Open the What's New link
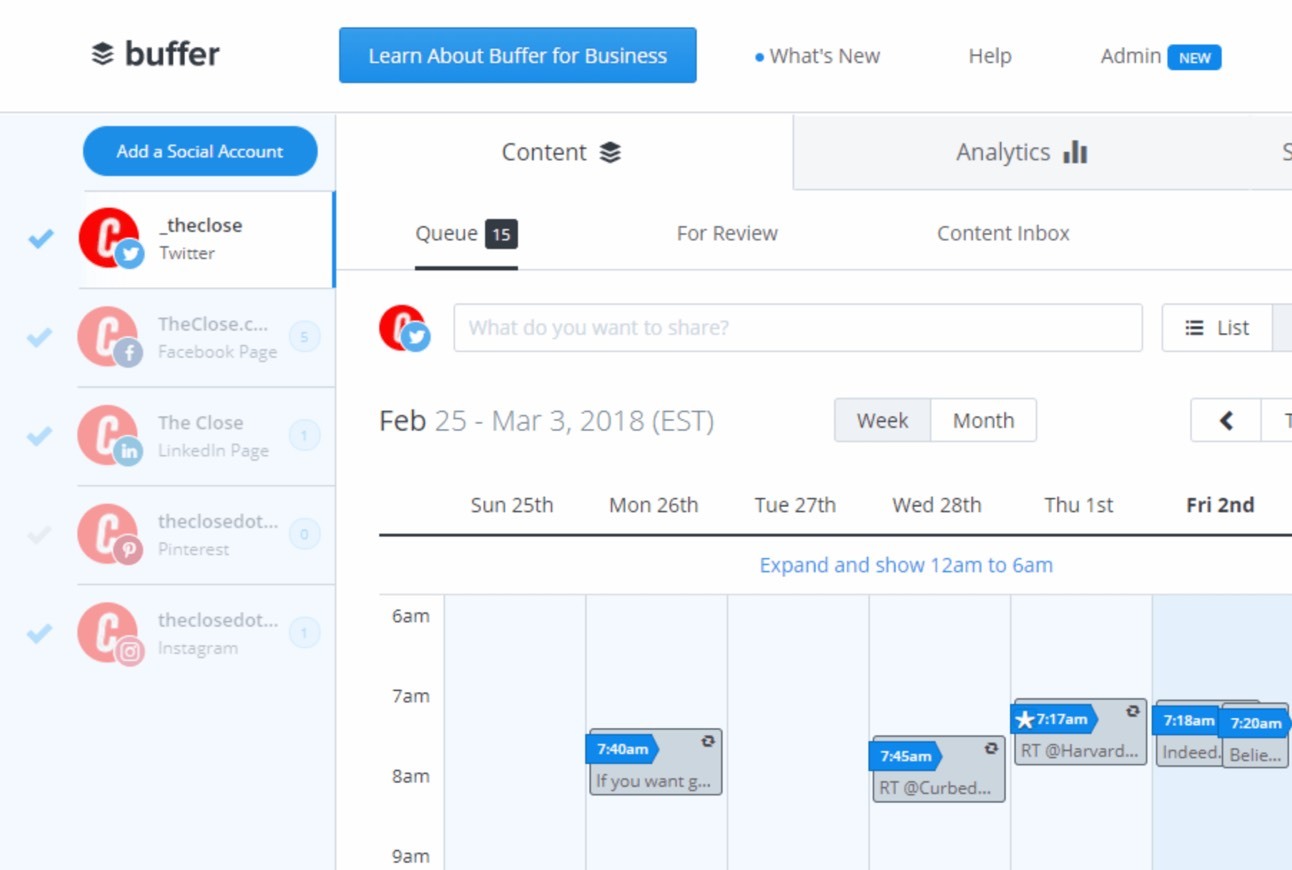 pyautogui.click(x=818, y=56)
